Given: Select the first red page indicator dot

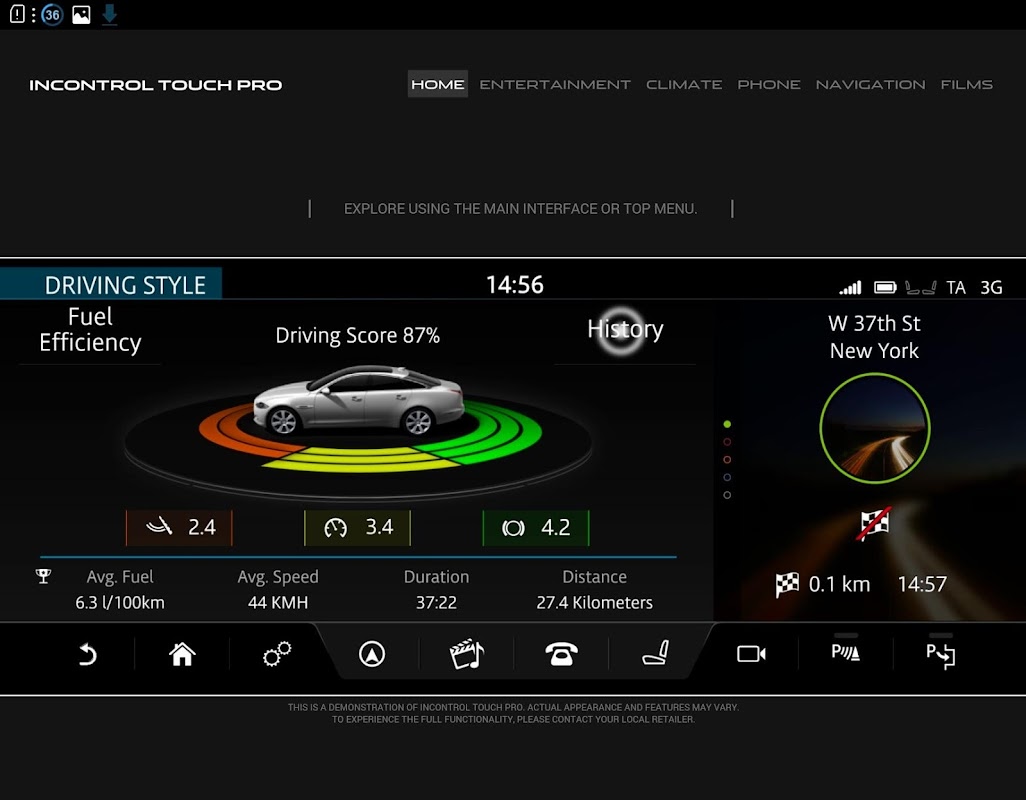Looking at the screenshot, I should [727, 442].
